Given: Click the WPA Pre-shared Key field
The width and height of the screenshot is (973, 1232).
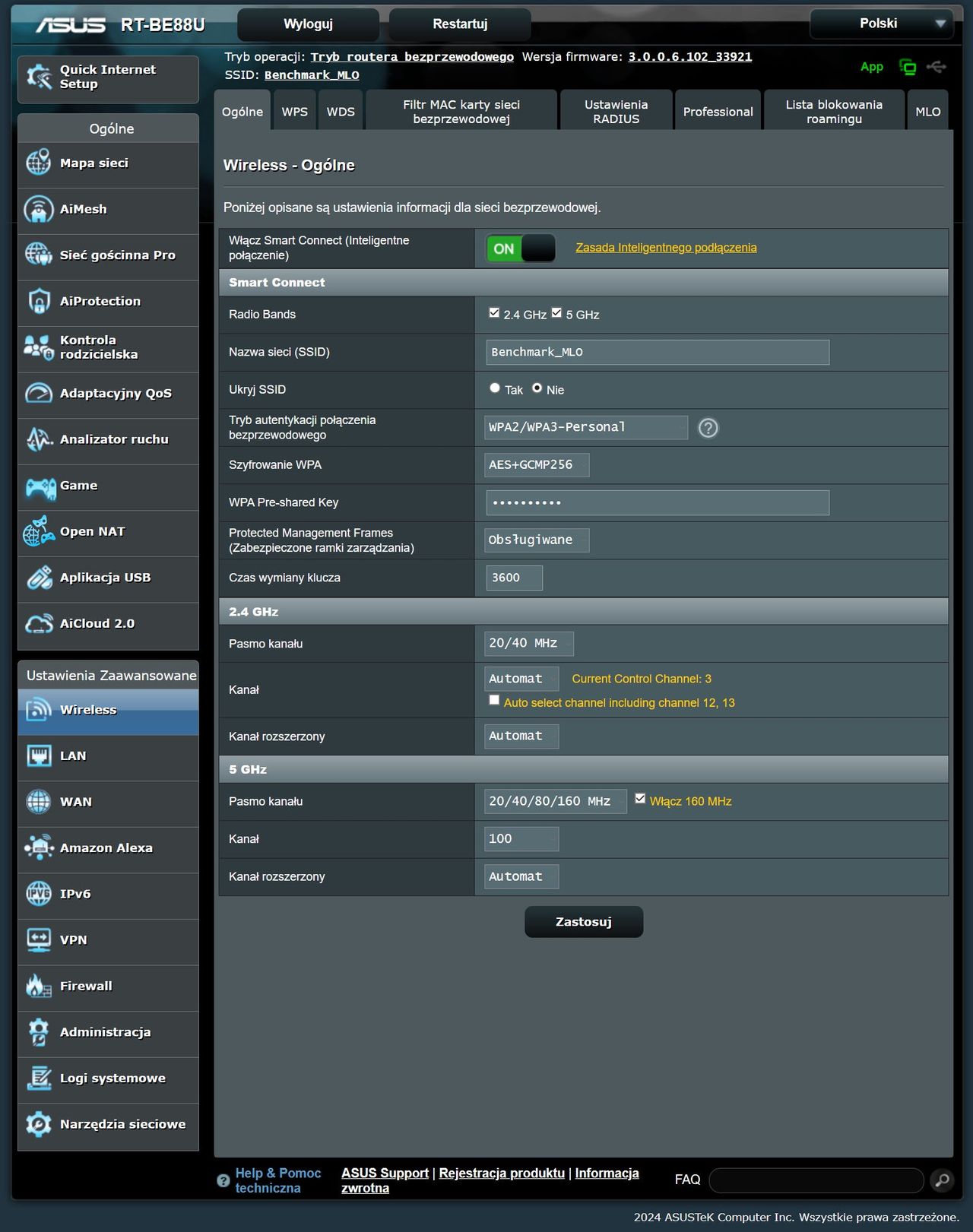Looking at the screenshot, I should tap(658, 503).
